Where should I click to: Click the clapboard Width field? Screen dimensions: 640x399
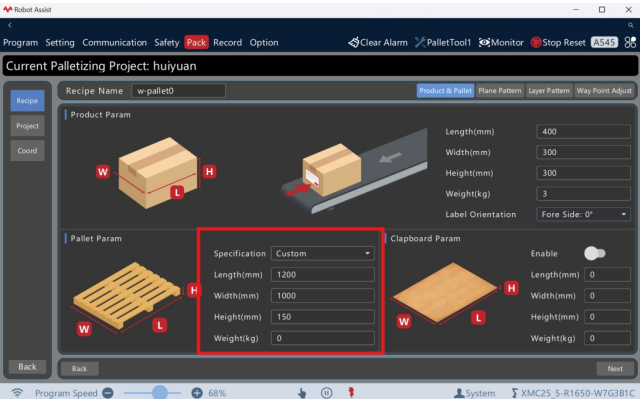[607, 296]
